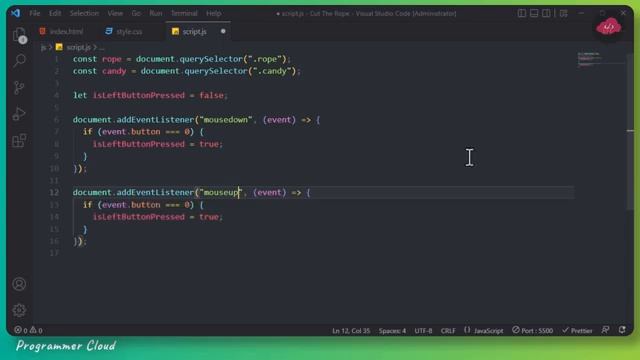Viewport: 640px width, 360px height.
Task: Click the red cloud code logo
Action: [609, 27]
